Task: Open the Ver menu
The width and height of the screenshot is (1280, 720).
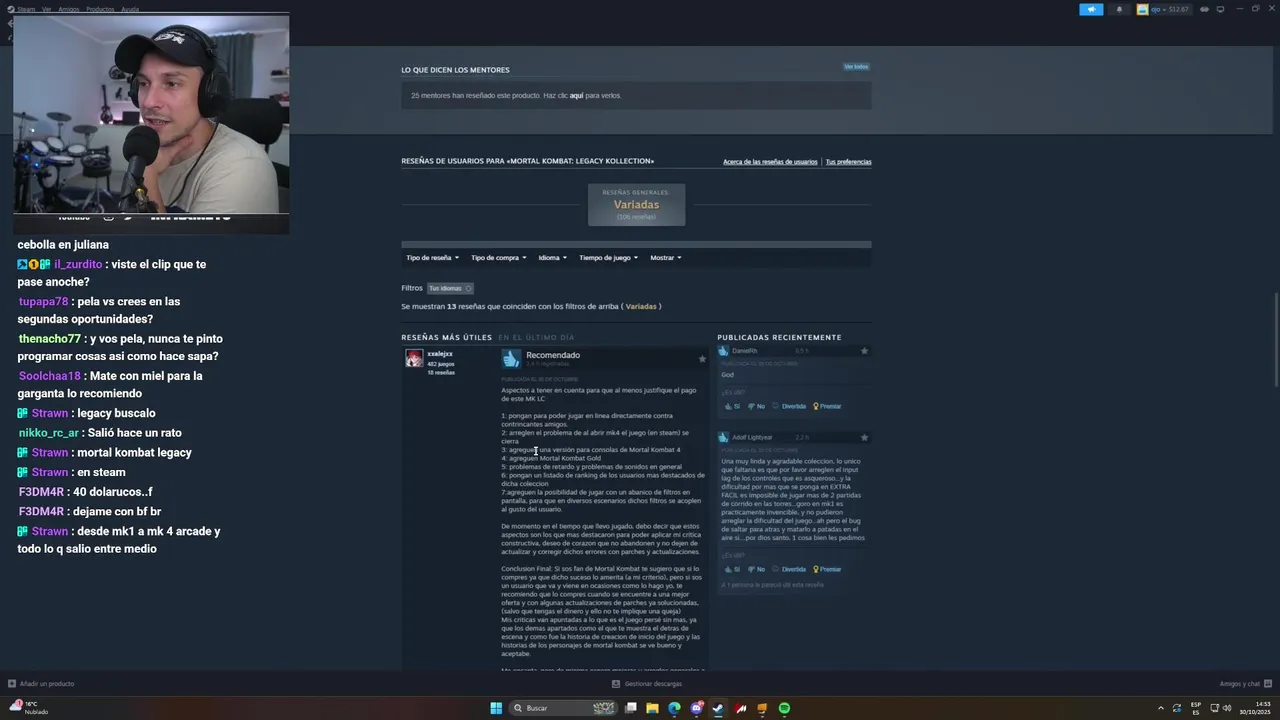Action: point(46,9)
